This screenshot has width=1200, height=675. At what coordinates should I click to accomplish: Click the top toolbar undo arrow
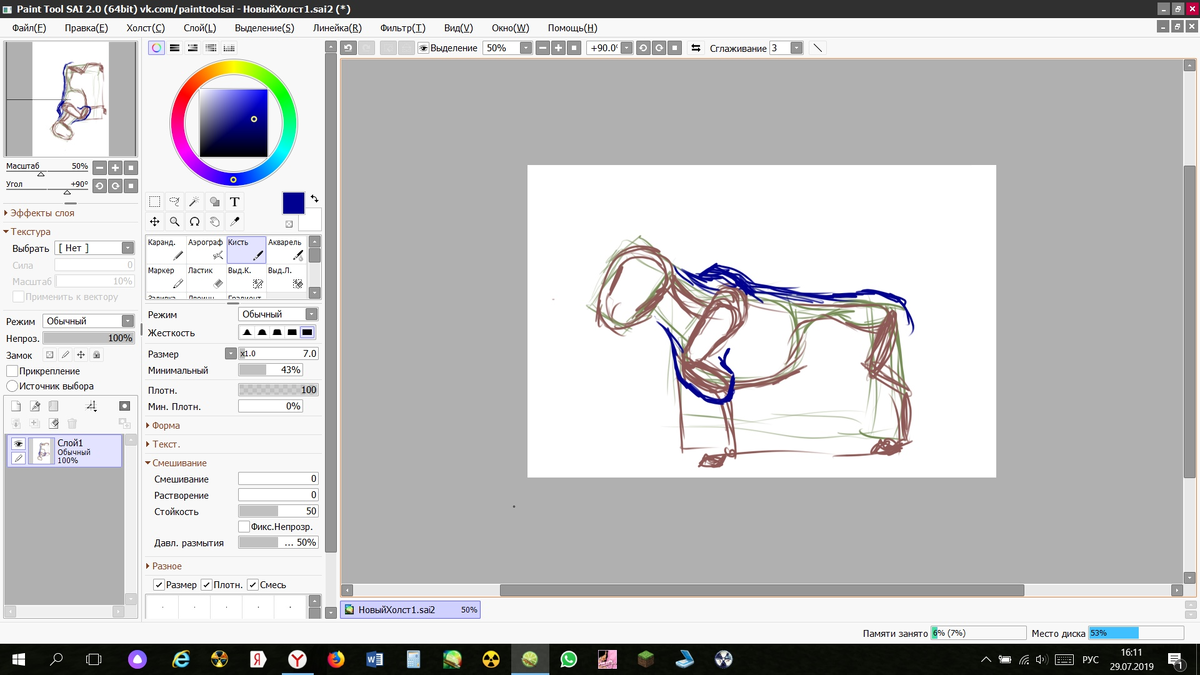[348, 48]
